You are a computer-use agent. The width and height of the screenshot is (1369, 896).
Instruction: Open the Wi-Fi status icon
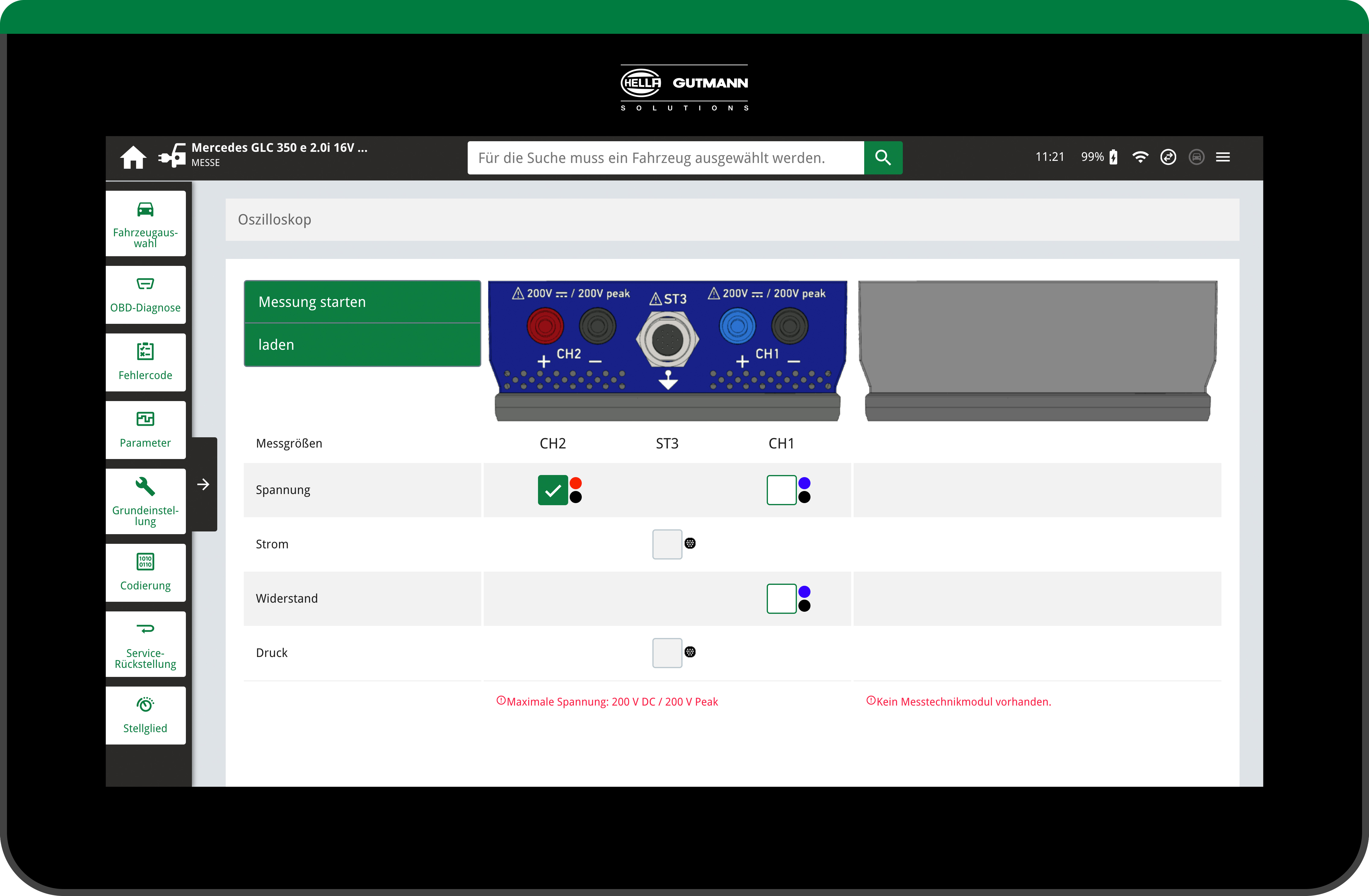pos(1140,157)
